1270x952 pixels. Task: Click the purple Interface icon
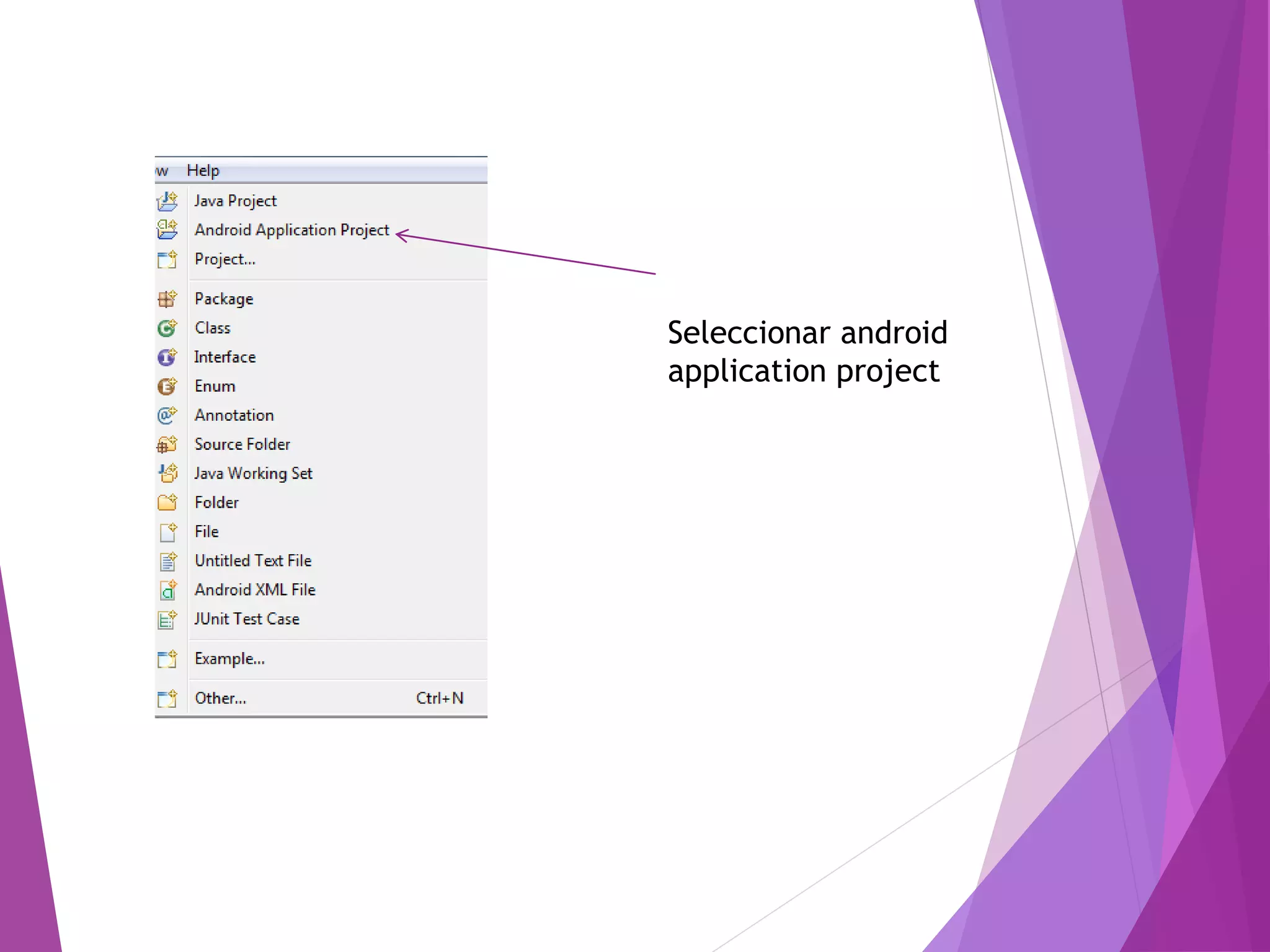click(x=167, y=357)
